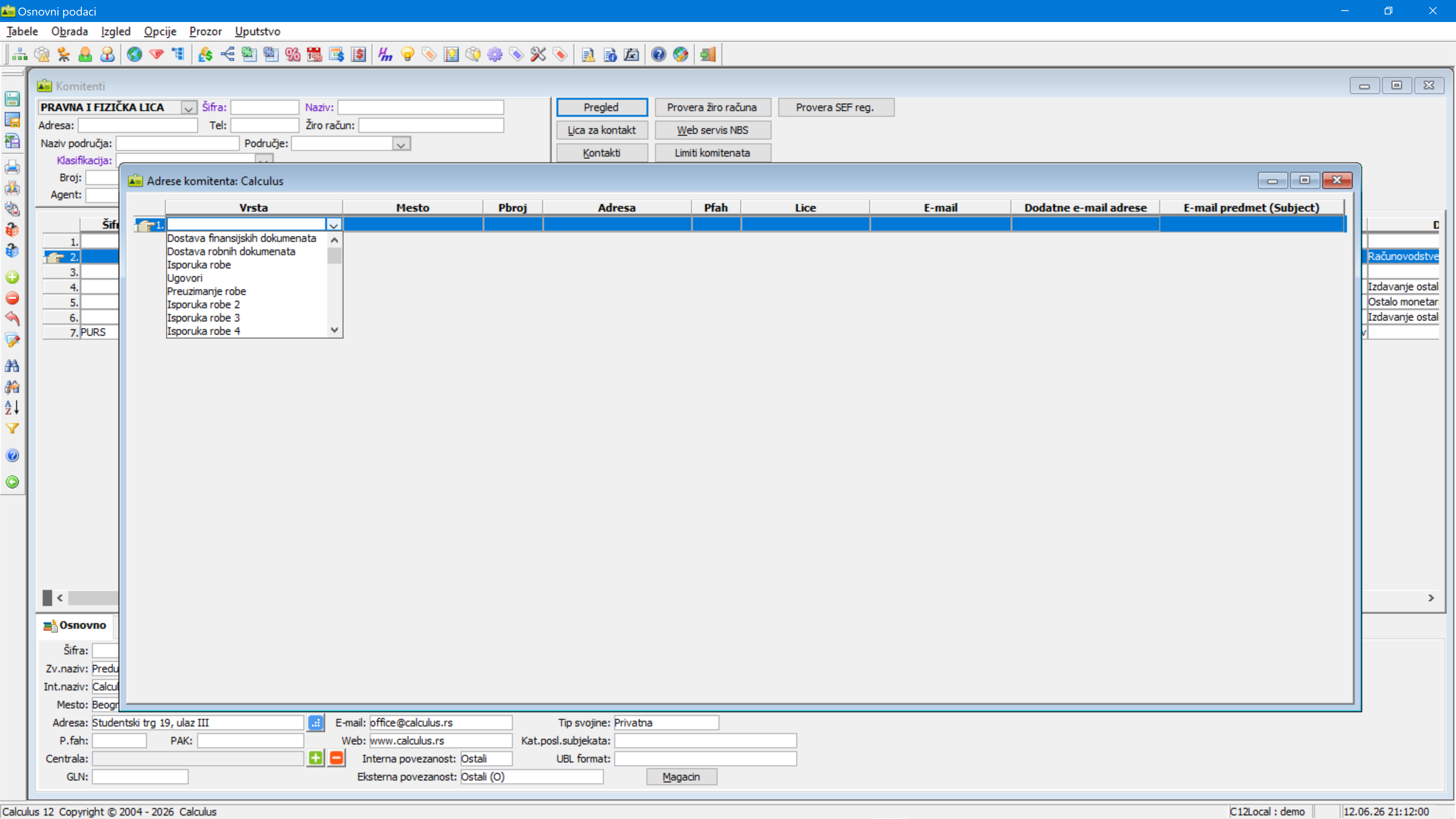Click the purple gear toolbar icon
1456x819 pixels.
click(x=495, y=55)
